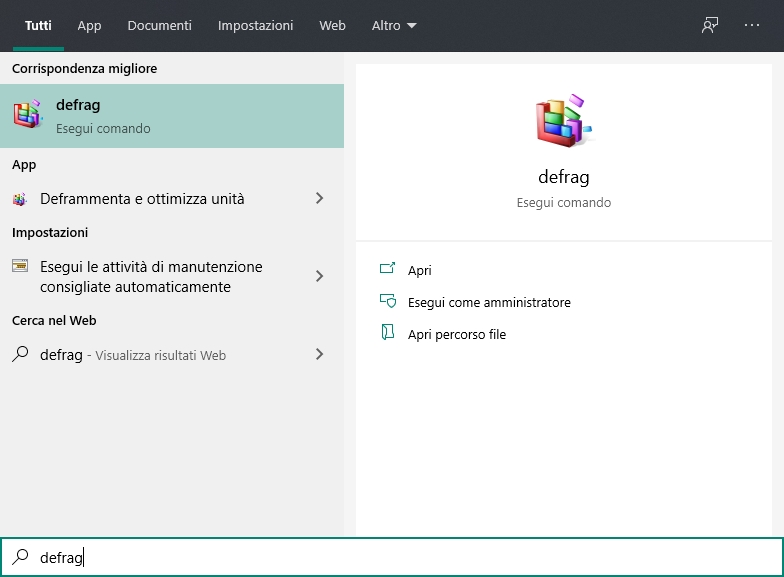Click the administrator shield icon
Image resolution: width=784 pixels, height=577 pixels.
(388, 300)
